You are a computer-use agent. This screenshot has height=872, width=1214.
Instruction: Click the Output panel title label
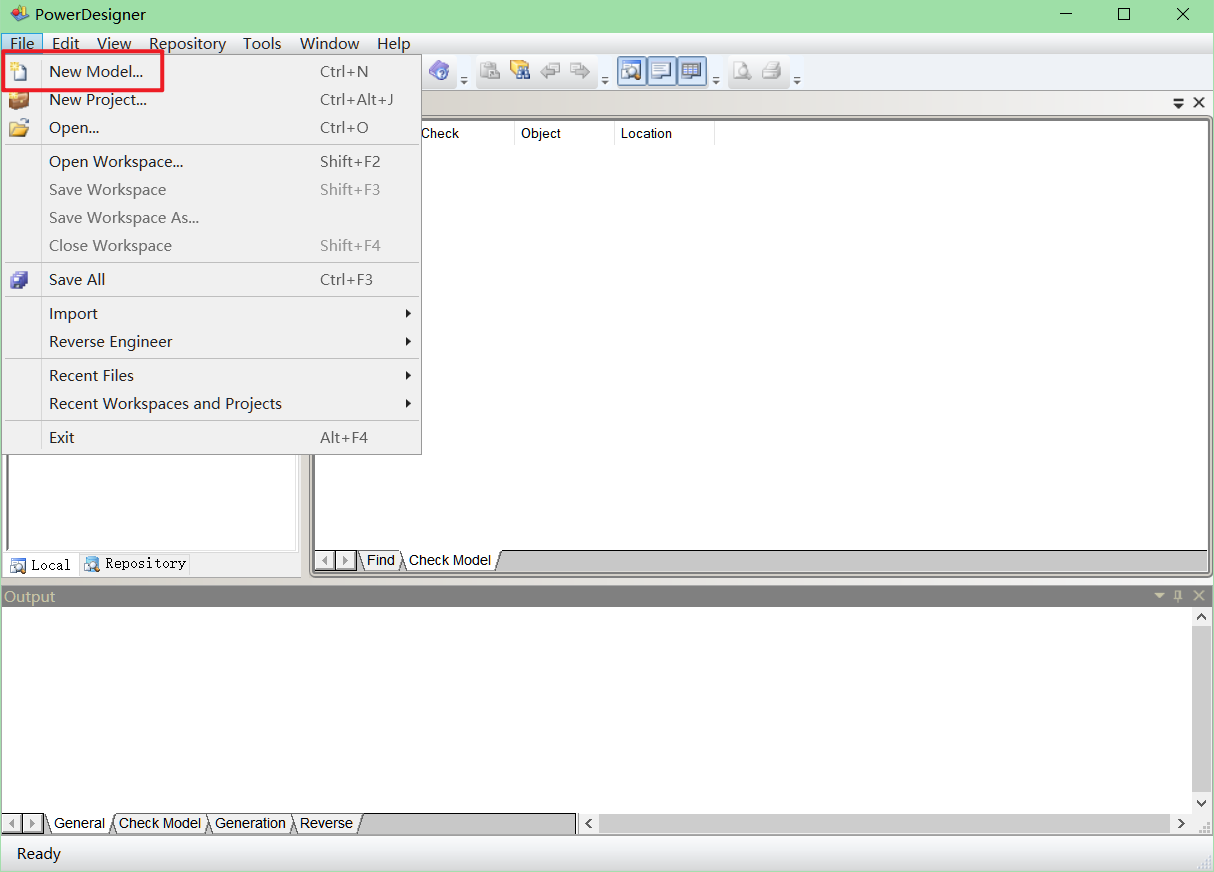pyautogui.click(x=29, y=596)
